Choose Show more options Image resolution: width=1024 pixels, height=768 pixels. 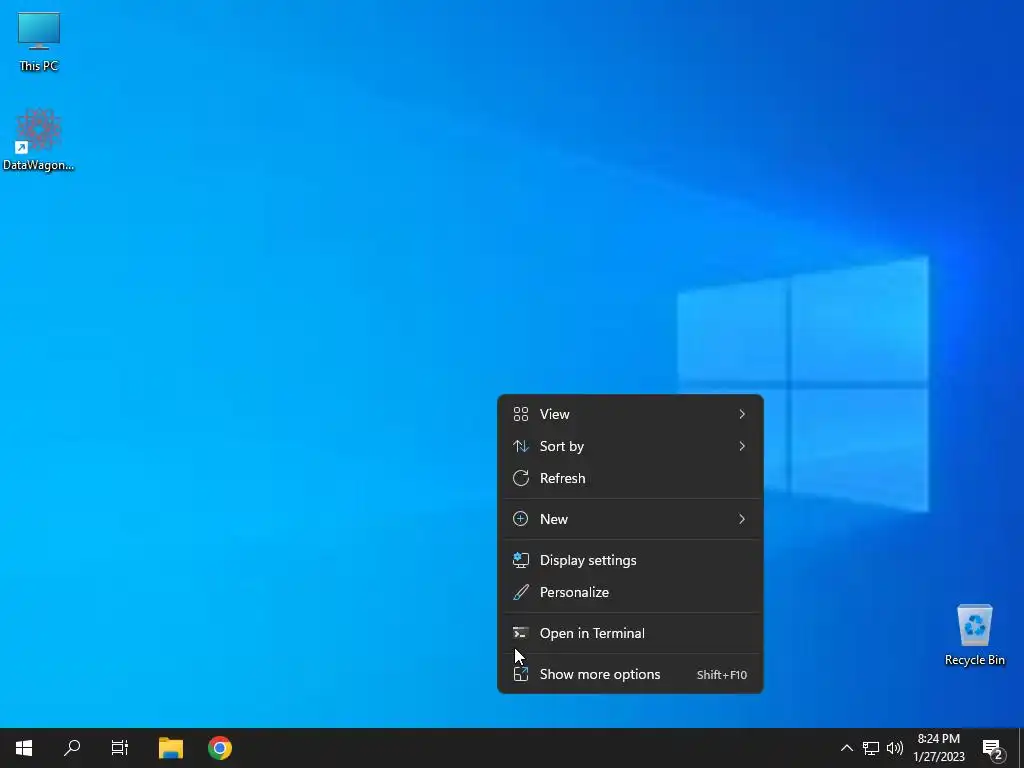click(x=630, y=675)
